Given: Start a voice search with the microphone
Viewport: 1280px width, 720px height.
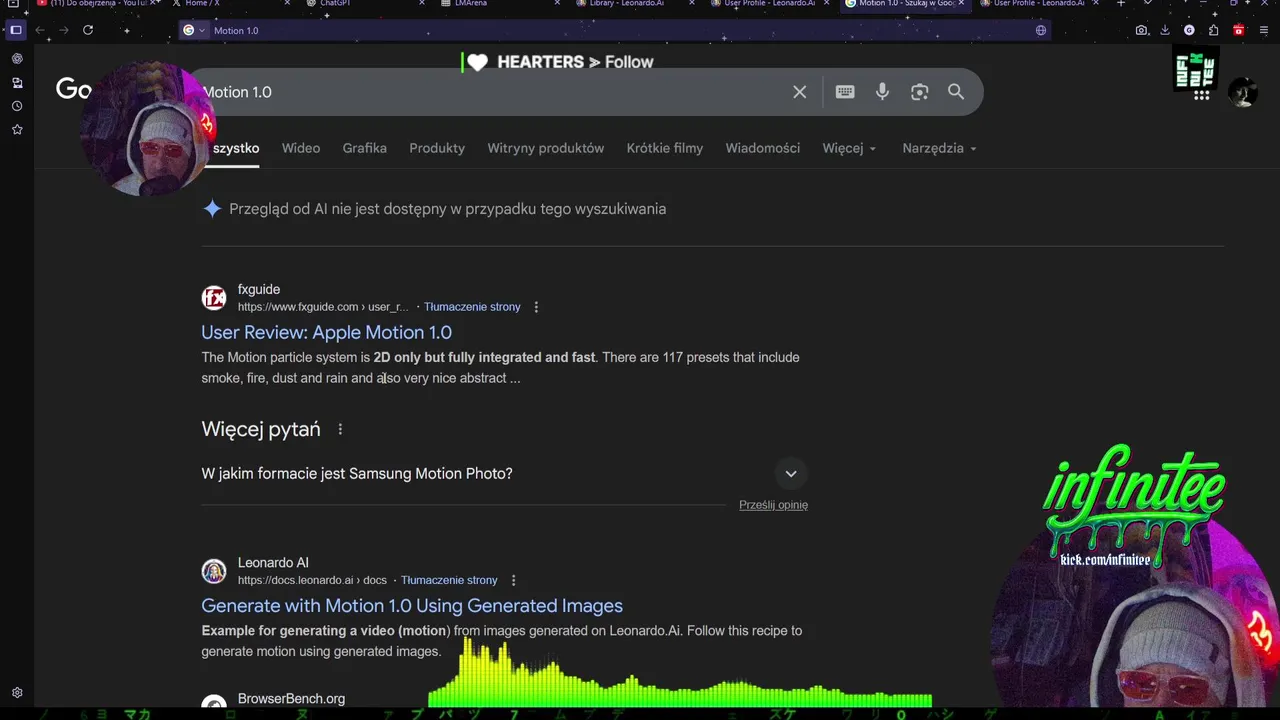Looking at the screenshot, I should 882,92.
